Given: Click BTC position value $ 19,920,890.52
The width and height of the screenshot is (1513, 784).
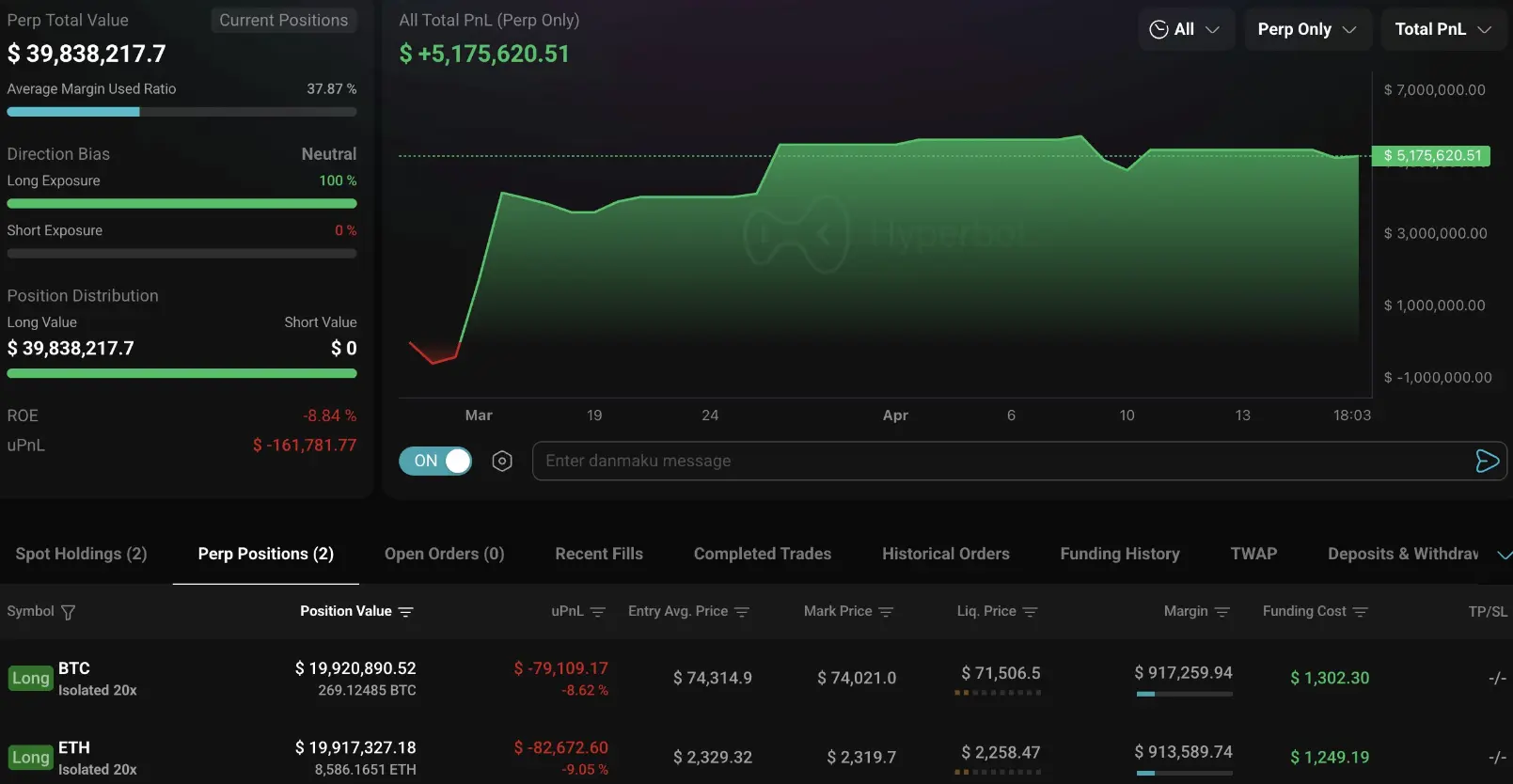Looking at the screenshot, I should 355,668.
